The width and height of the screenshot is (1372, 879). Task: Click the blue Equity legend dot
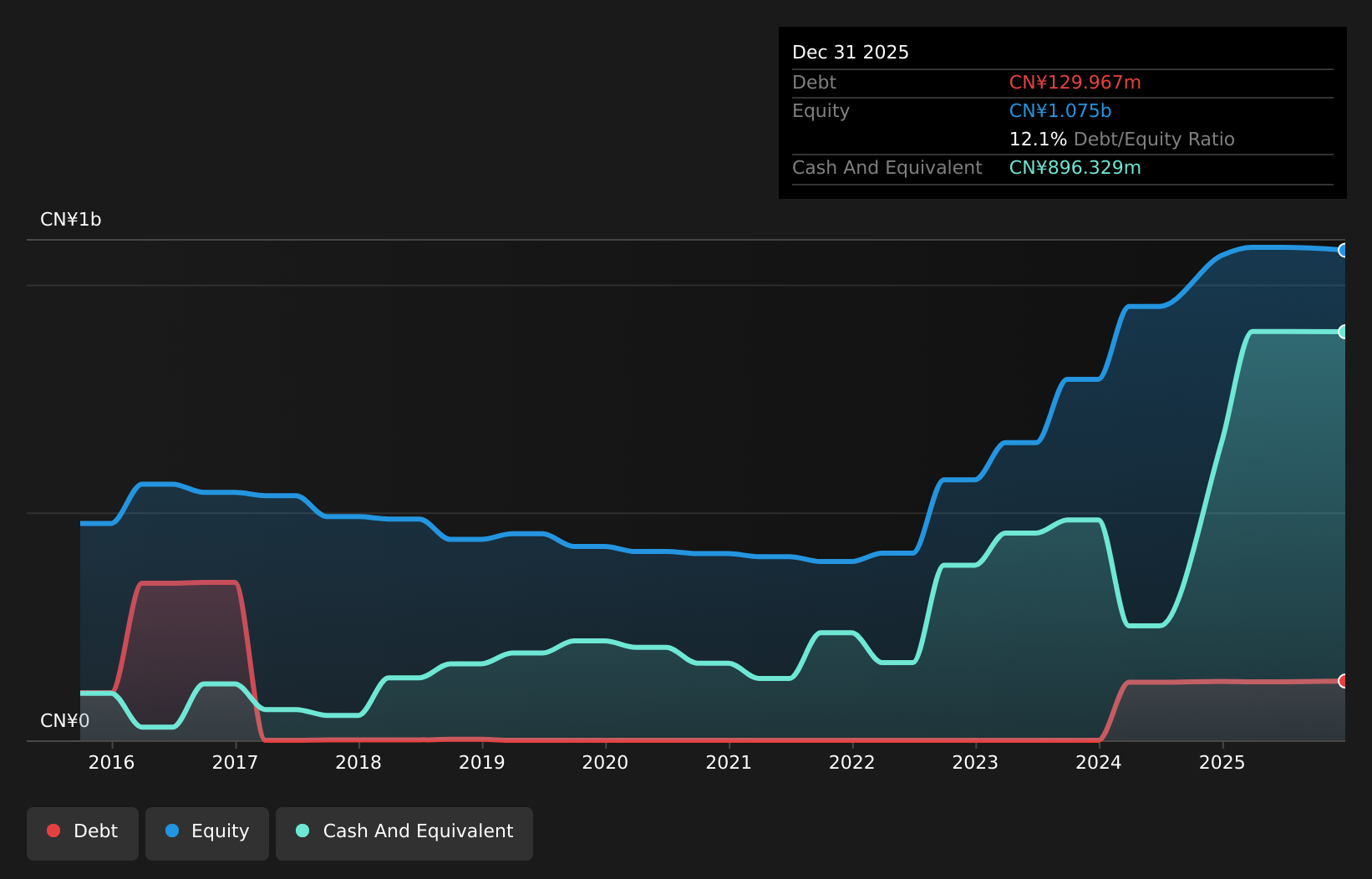coord(172,831)
